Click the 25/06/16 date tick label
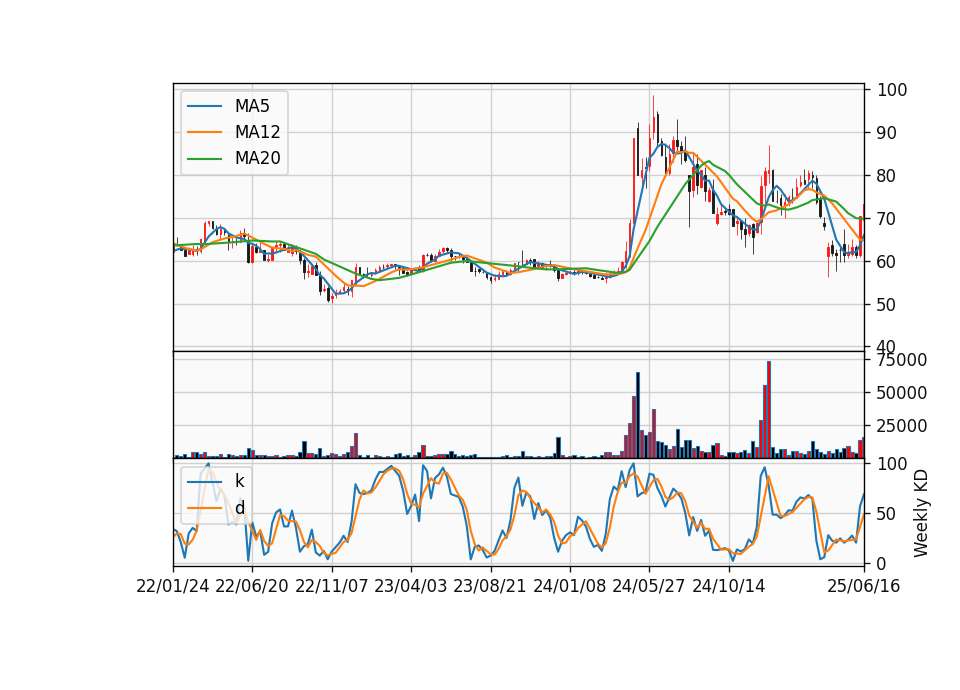This screenshot has width=960, height=690. coord(863,586)
